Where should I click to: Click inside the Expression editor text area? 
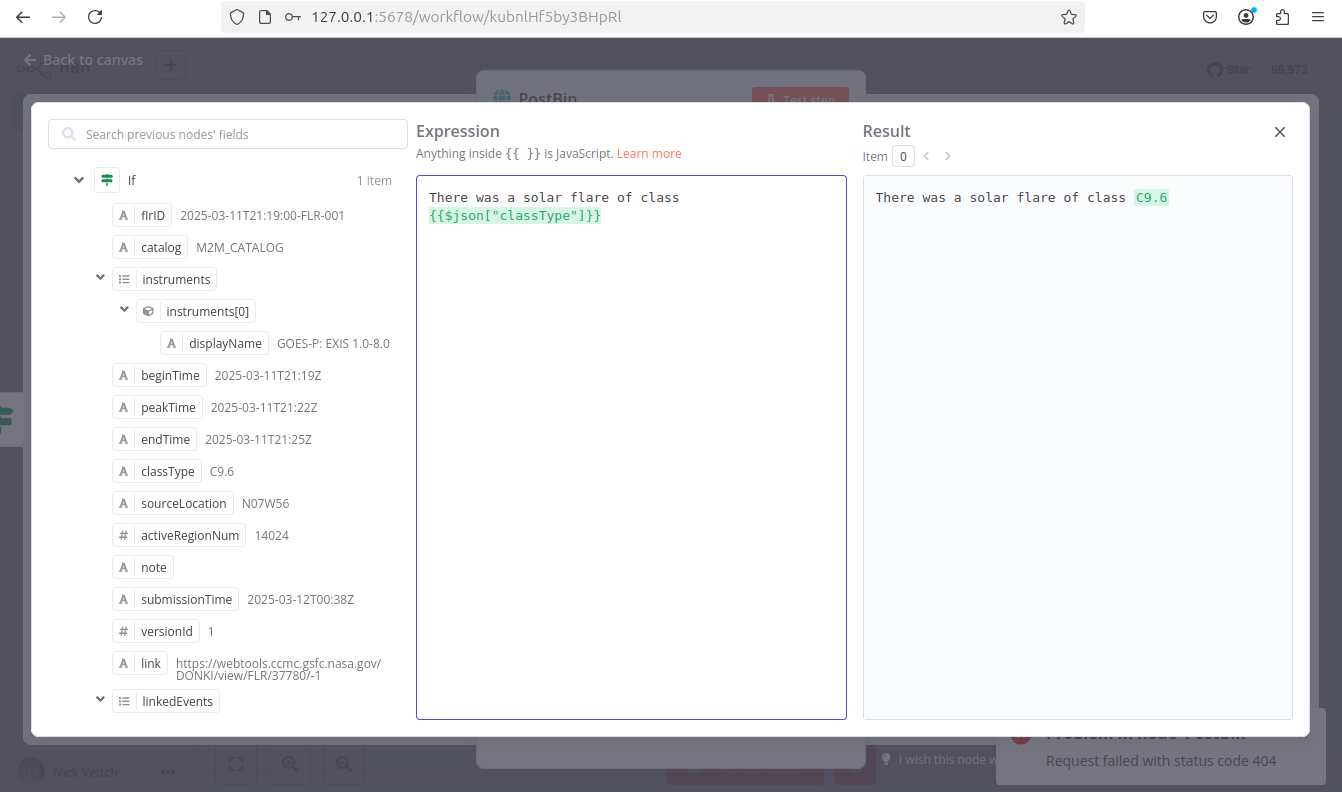pos(630,450)
